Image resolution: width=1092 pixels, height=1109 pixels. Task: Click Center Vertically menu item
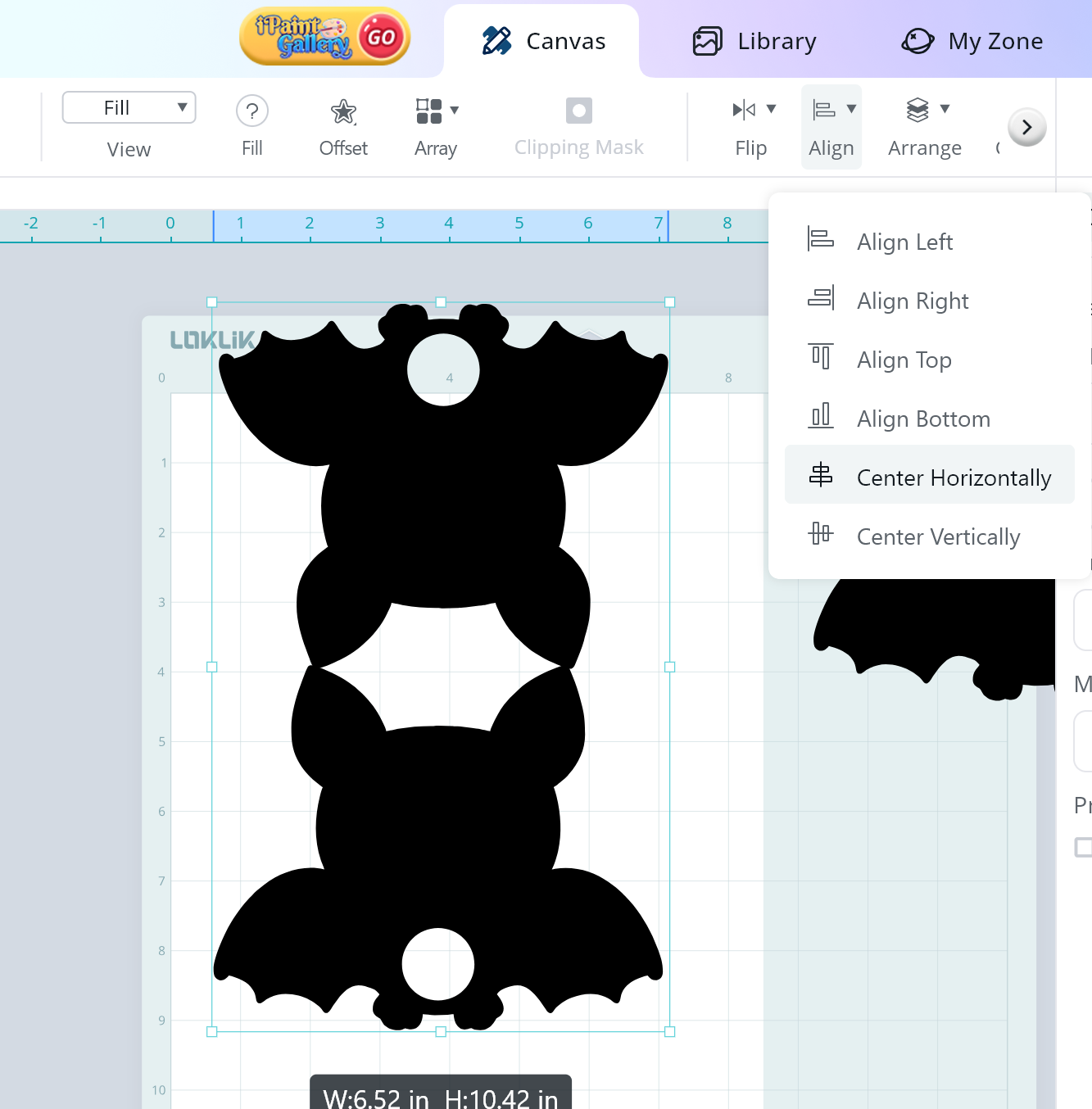pos(938,536)
